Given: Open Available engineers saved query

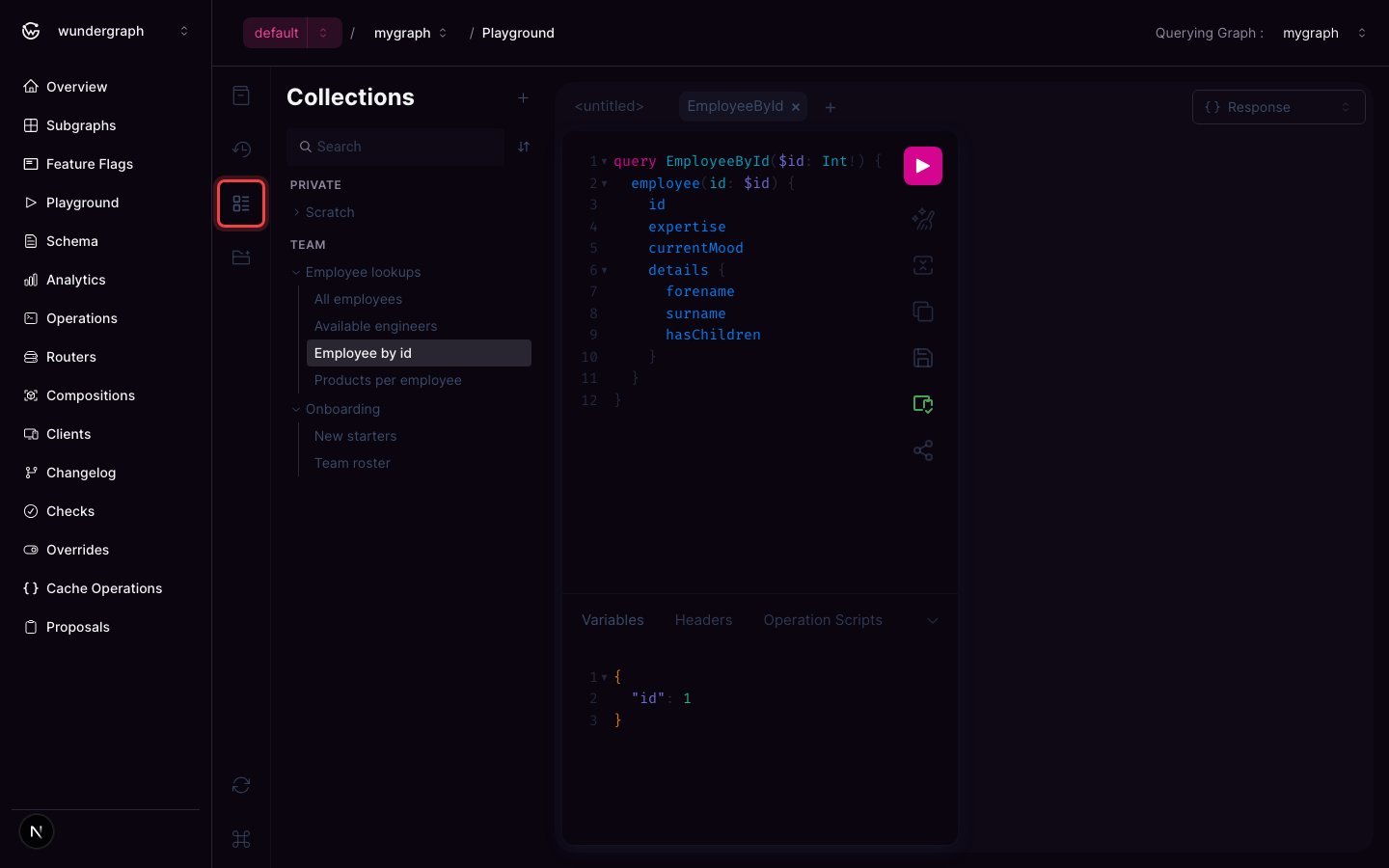Looking at the screenshot, I should click(419, 326).
